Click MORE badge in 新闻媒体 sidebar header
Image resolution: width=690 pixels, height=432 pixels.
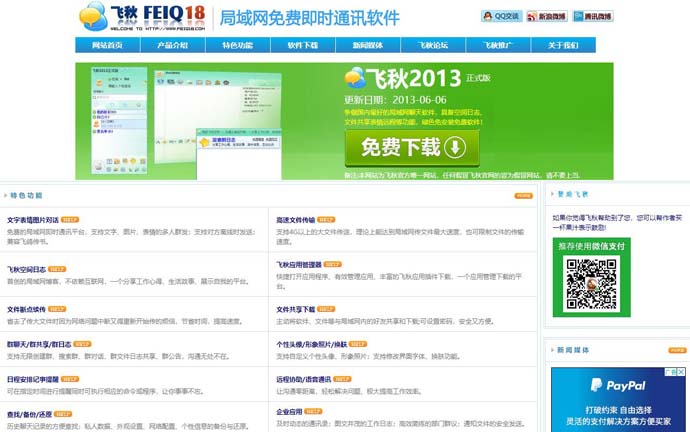point(677,350)
